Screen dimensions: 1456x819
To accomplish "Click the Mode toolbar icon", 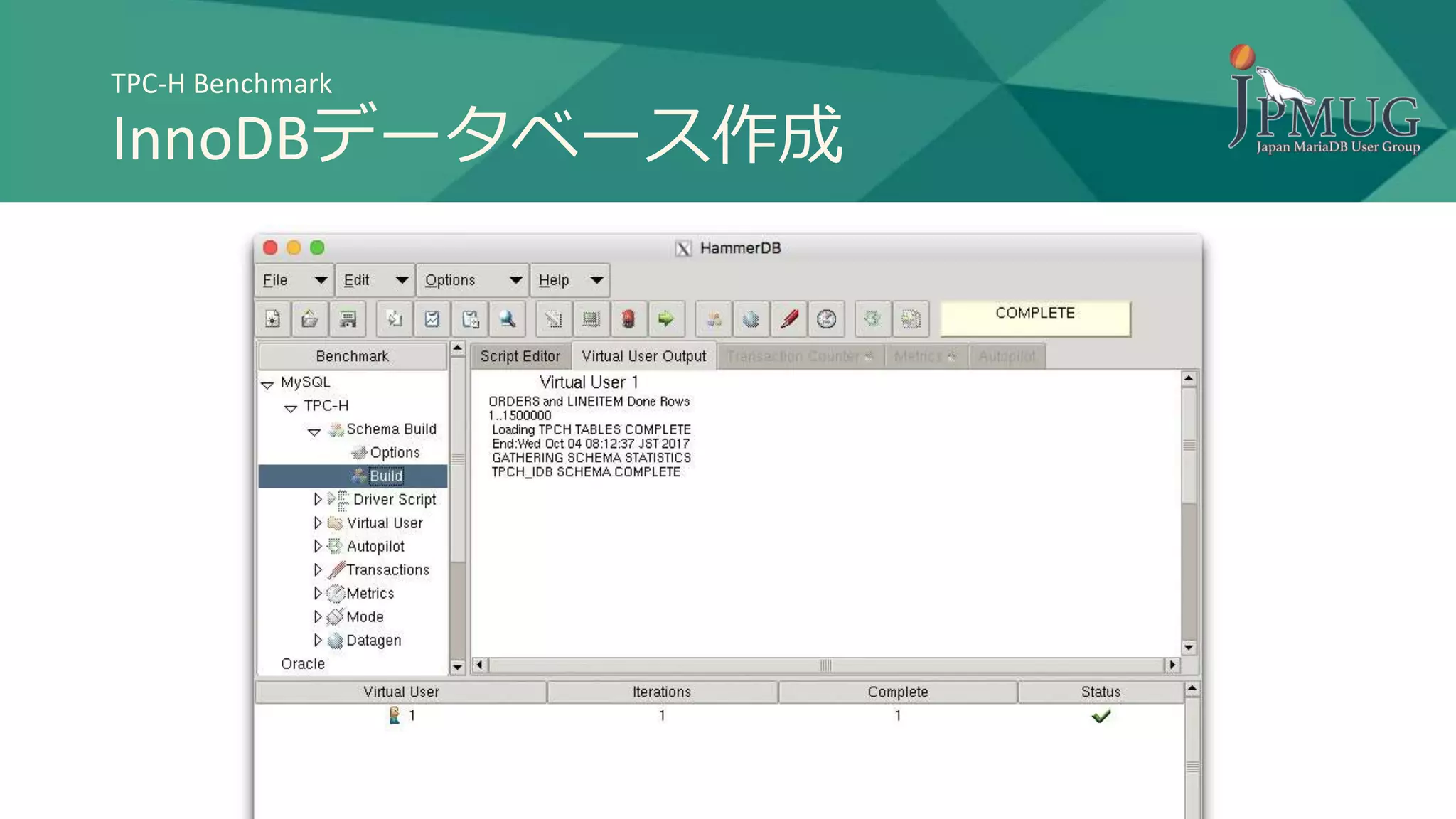I will (x=911, y=319).
